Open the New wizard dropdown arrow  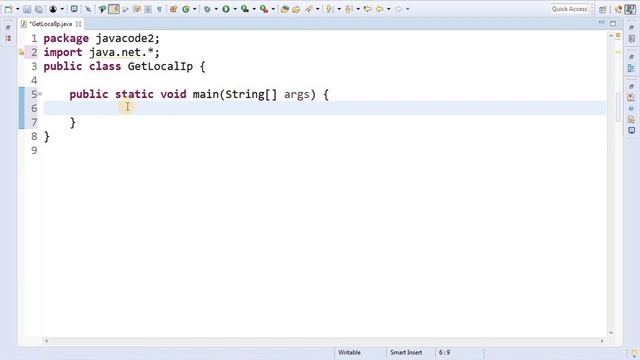18,9
